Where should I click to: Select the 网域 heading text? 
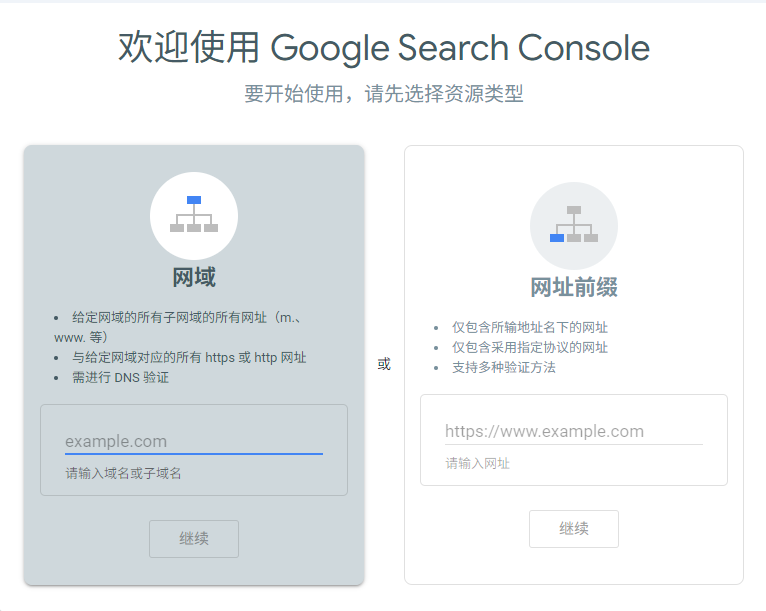tap(194, 277)
